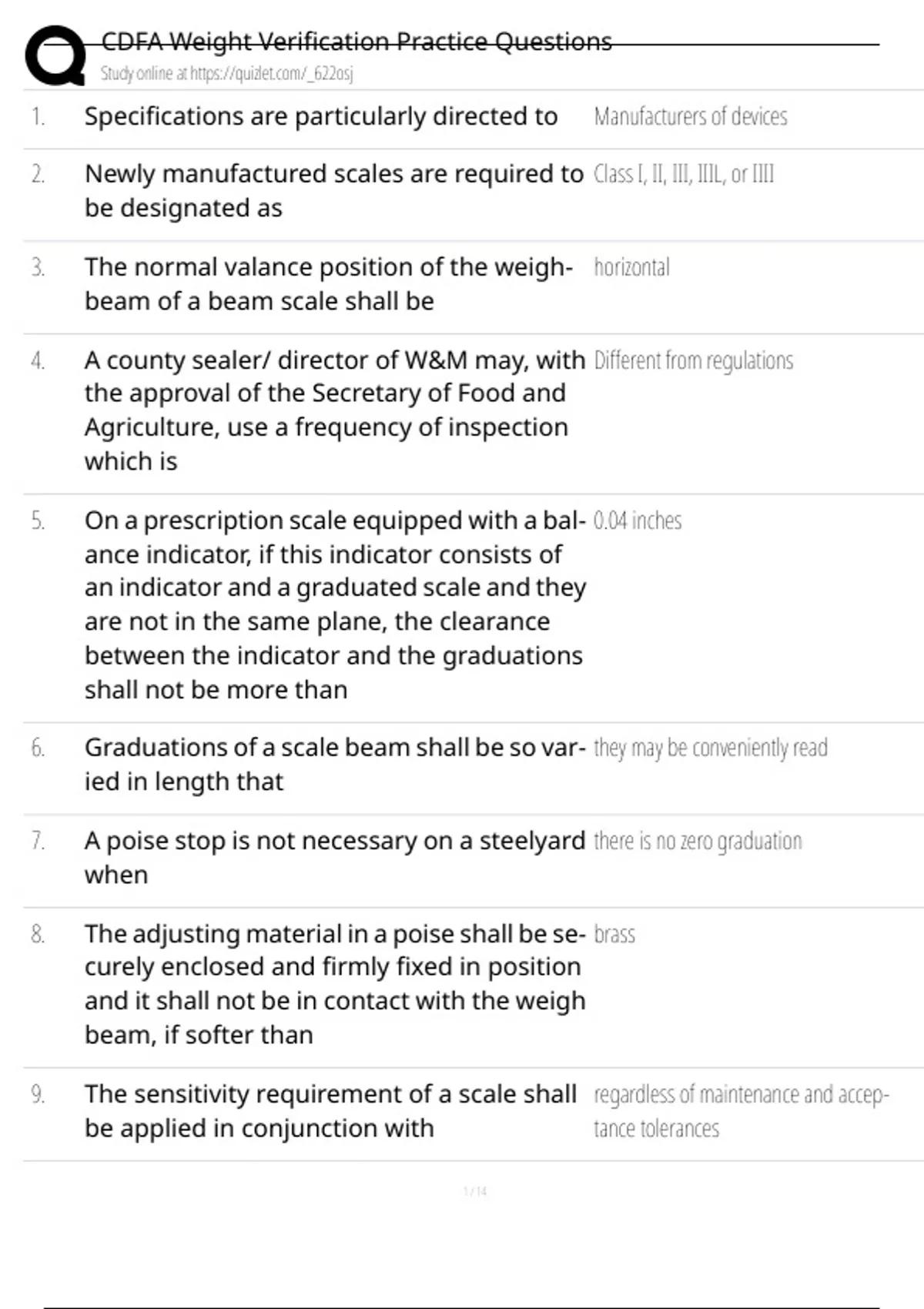Select question 1 about specifications
This screenshot has width=924, height=1309.
[321, 116]
